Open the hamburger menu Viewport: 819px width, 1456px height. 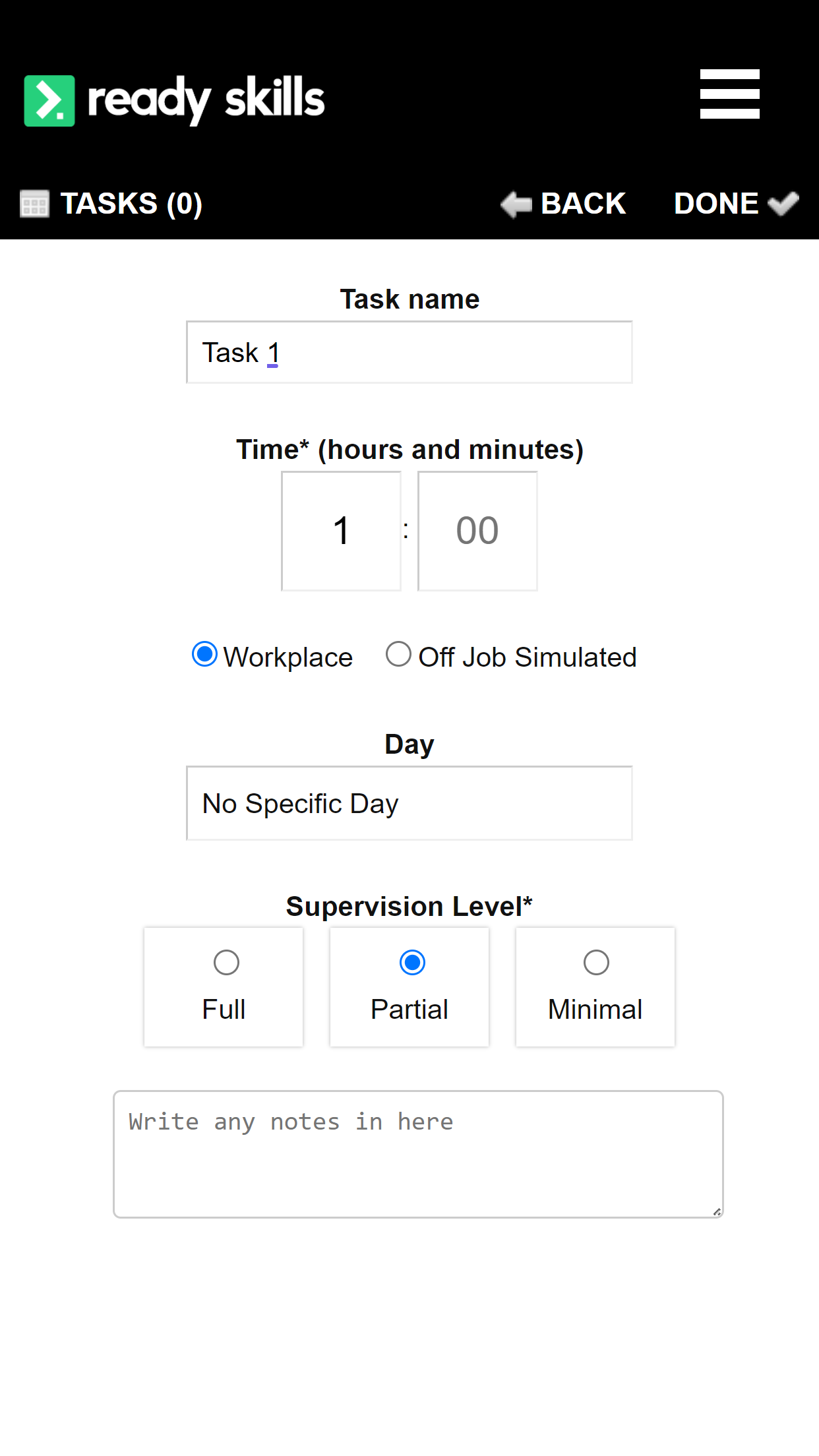(729, 94)
